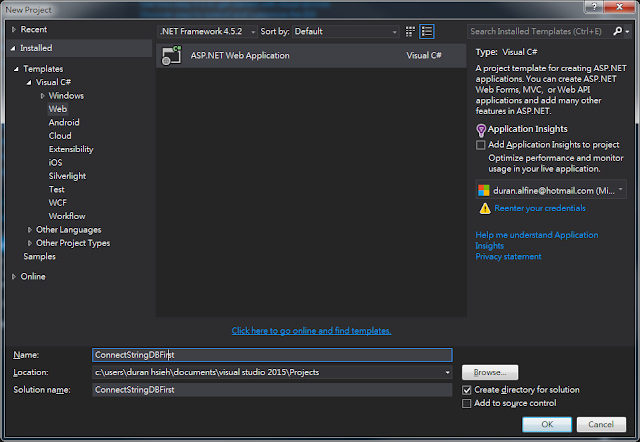
Task: Click OK to create the project
Action: [547, 424]
